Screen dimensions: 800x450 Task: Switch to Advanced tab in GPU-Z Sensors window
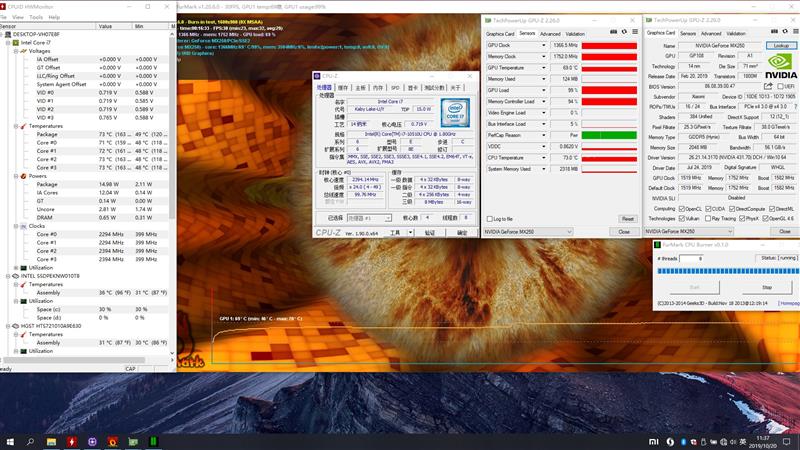(x=550, y=34)
